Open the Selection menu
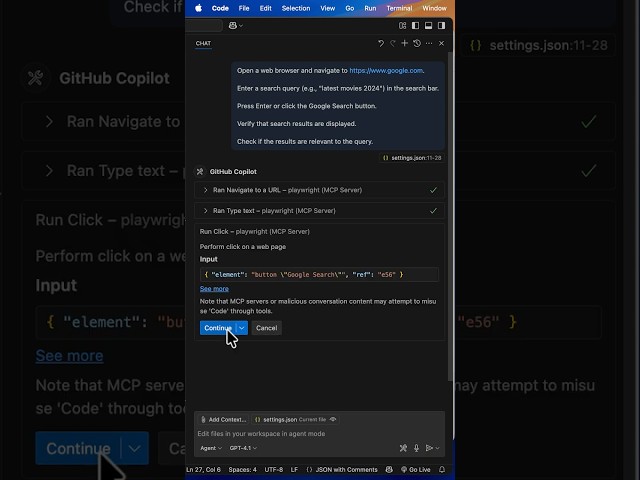640x480 pixels. 296,8
